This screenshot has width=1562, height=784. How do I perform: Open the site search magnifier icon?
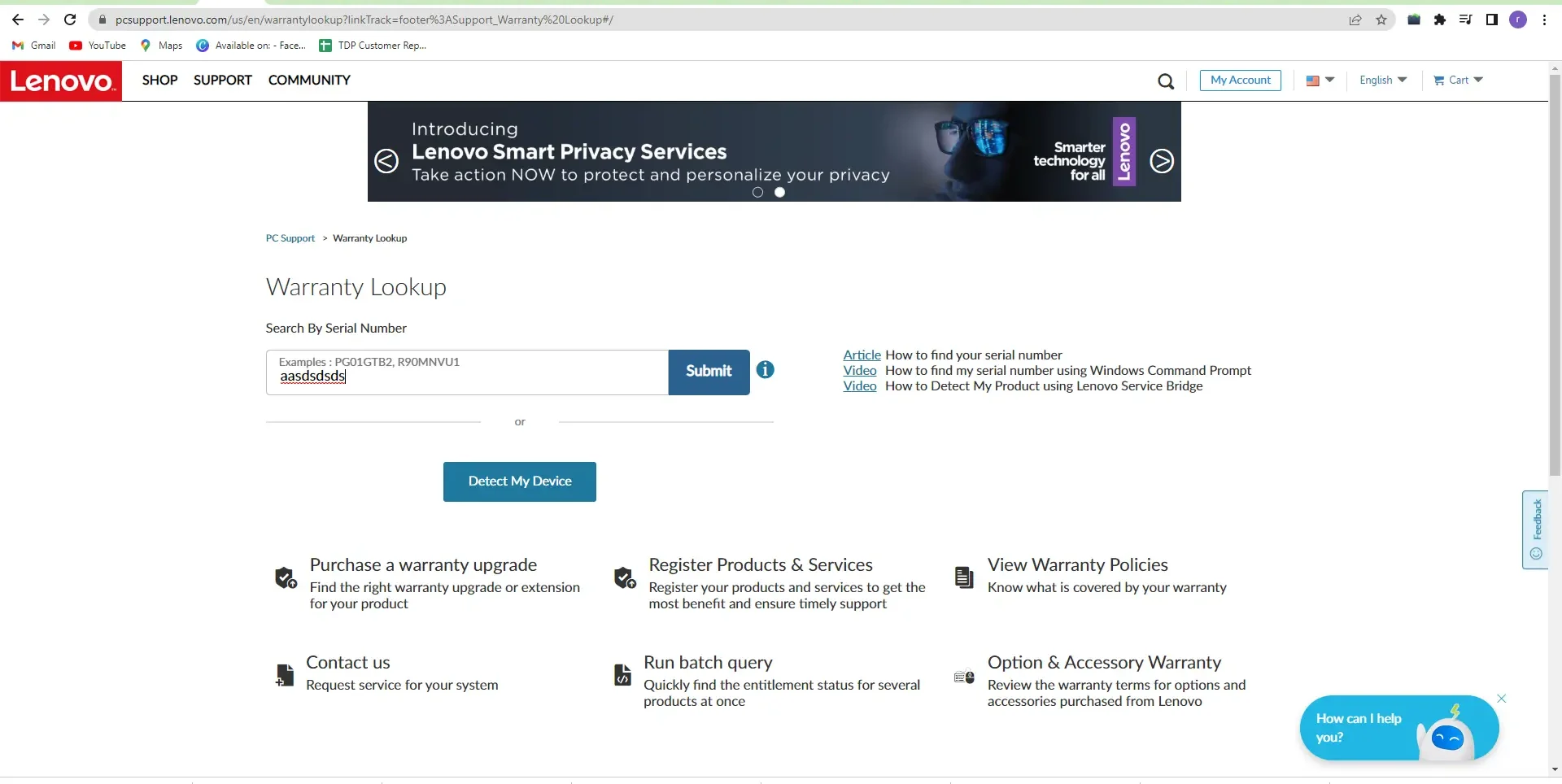point(1166,81)
